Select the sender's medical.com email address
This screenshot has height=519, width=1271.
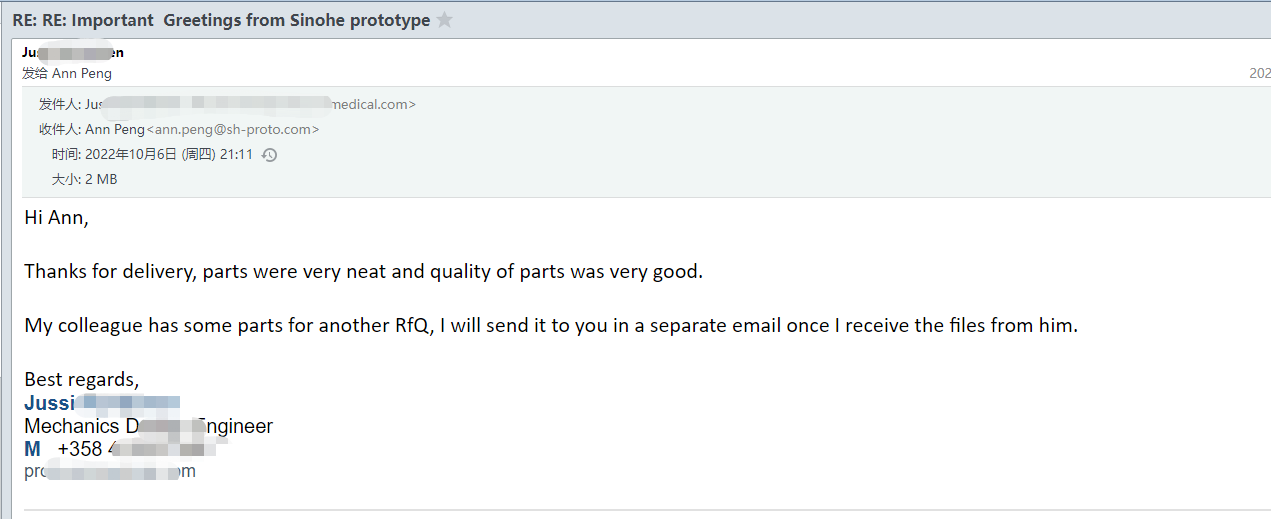[250, 104]
